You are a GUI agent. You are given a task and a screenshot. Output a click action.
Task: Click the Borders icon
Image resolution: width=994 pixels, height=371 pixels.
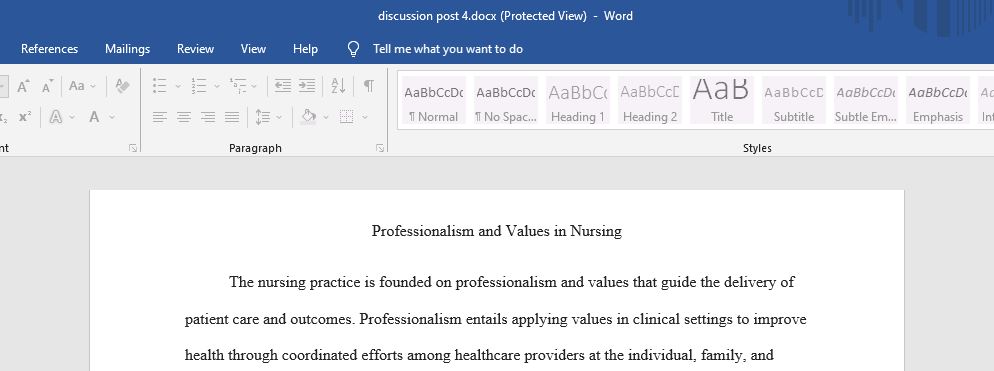coord(346,117)
